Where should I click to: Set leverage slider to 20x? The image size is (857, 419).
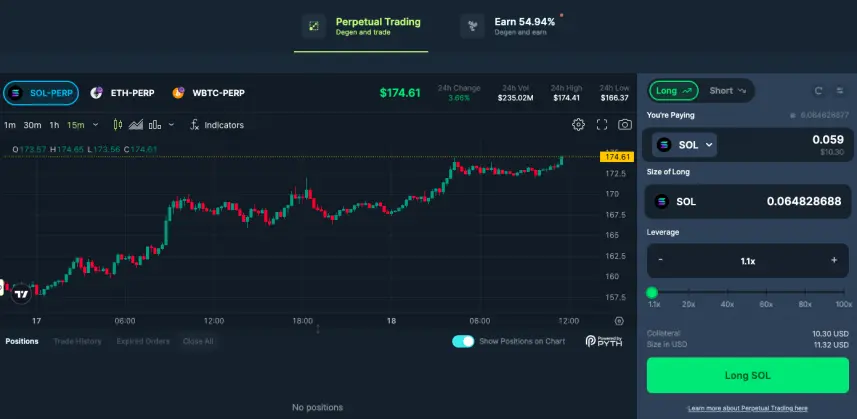(688, 304)
